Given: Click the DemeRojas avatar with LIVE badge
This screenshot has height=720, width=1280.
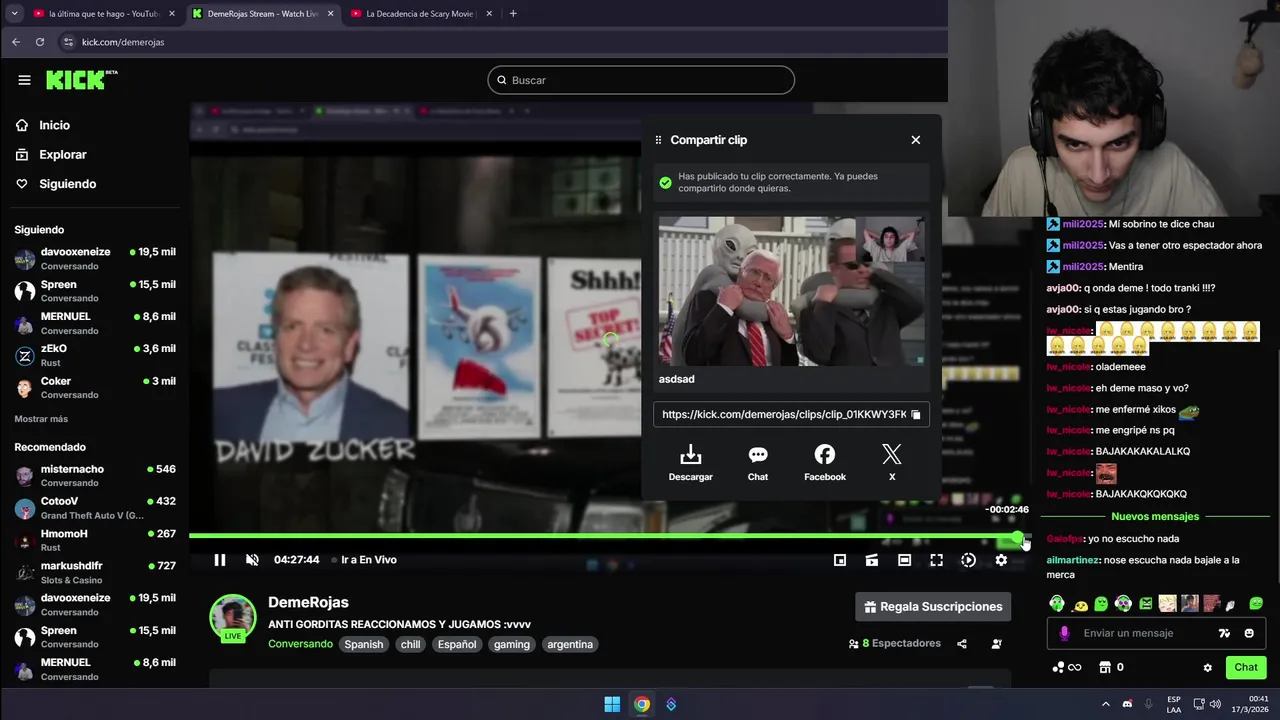Looking at the screenshot, I should coord(232,618).
